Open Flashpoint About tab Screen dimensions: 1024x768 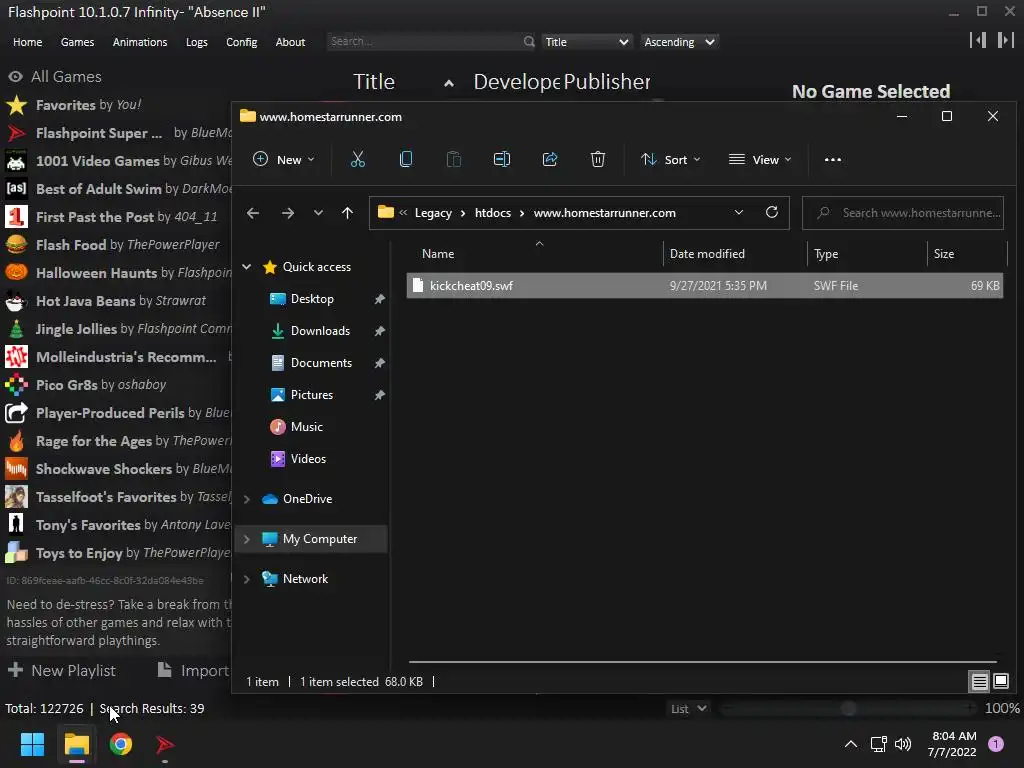coord(290,42)
